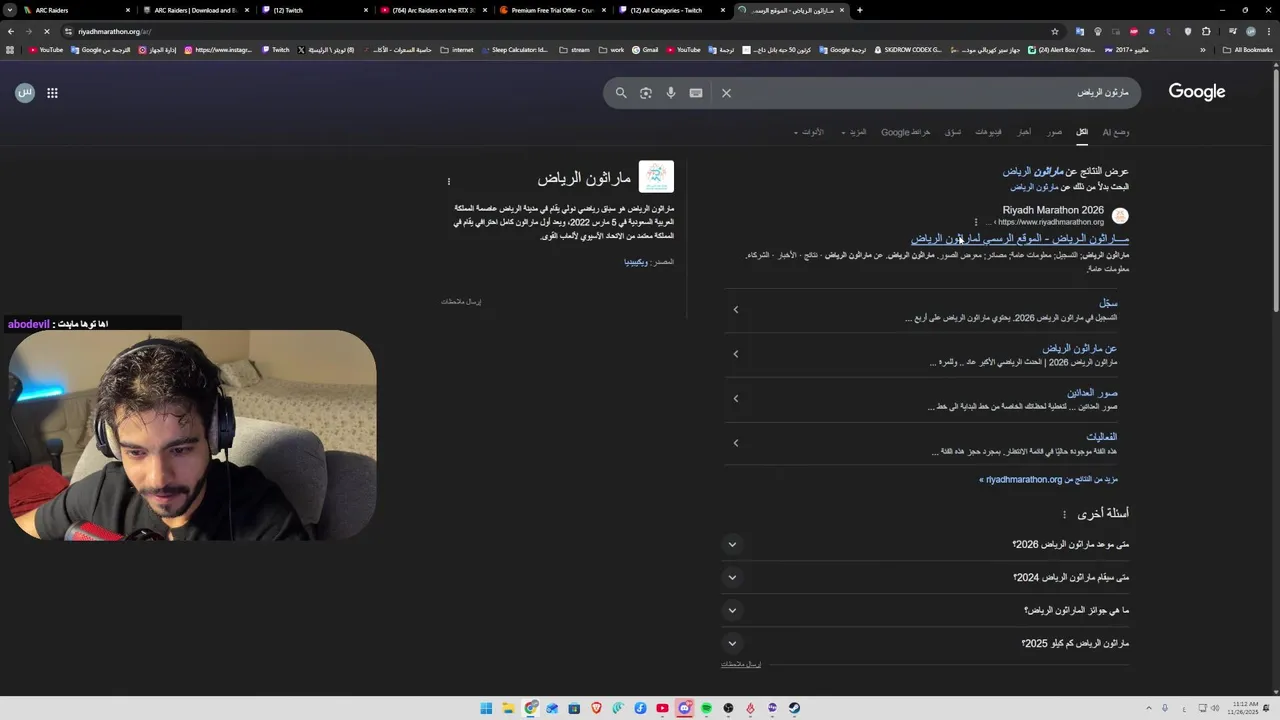Viewport: 1280px width, 720px height.
Task: Switch to فيديوهات videos tab
Action: click(x=988, y=132)
